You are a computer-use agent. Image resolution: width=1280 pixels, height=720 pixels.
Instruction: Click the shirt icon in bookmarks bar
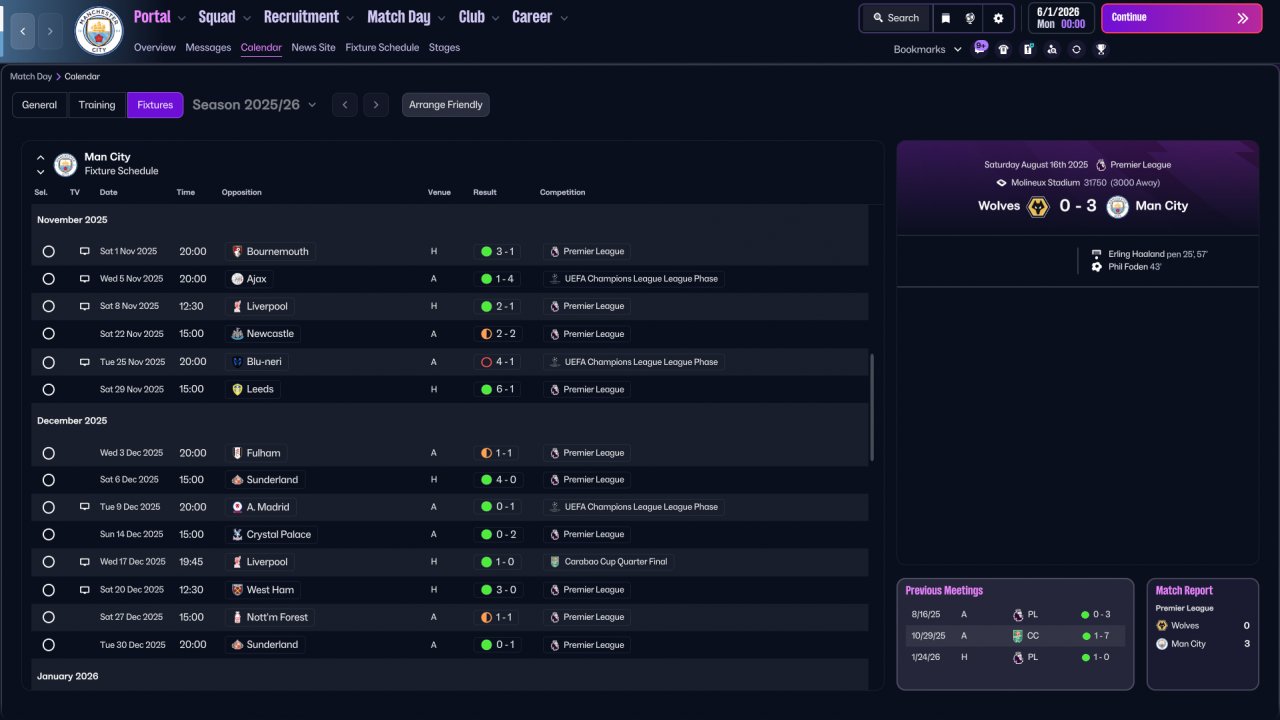1004,49
